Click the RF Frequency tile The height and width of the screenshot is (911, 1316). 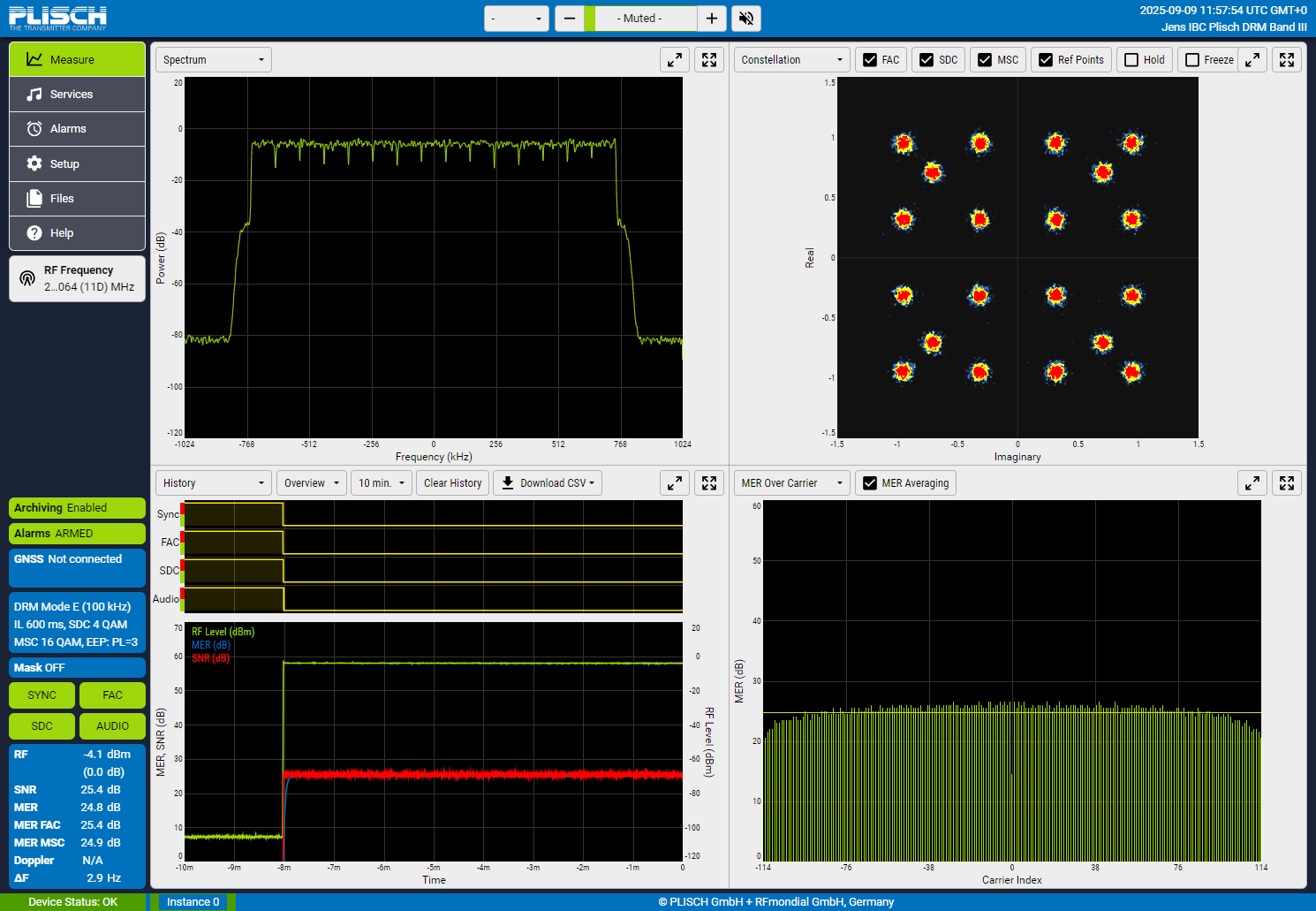(x=77, y=279)
